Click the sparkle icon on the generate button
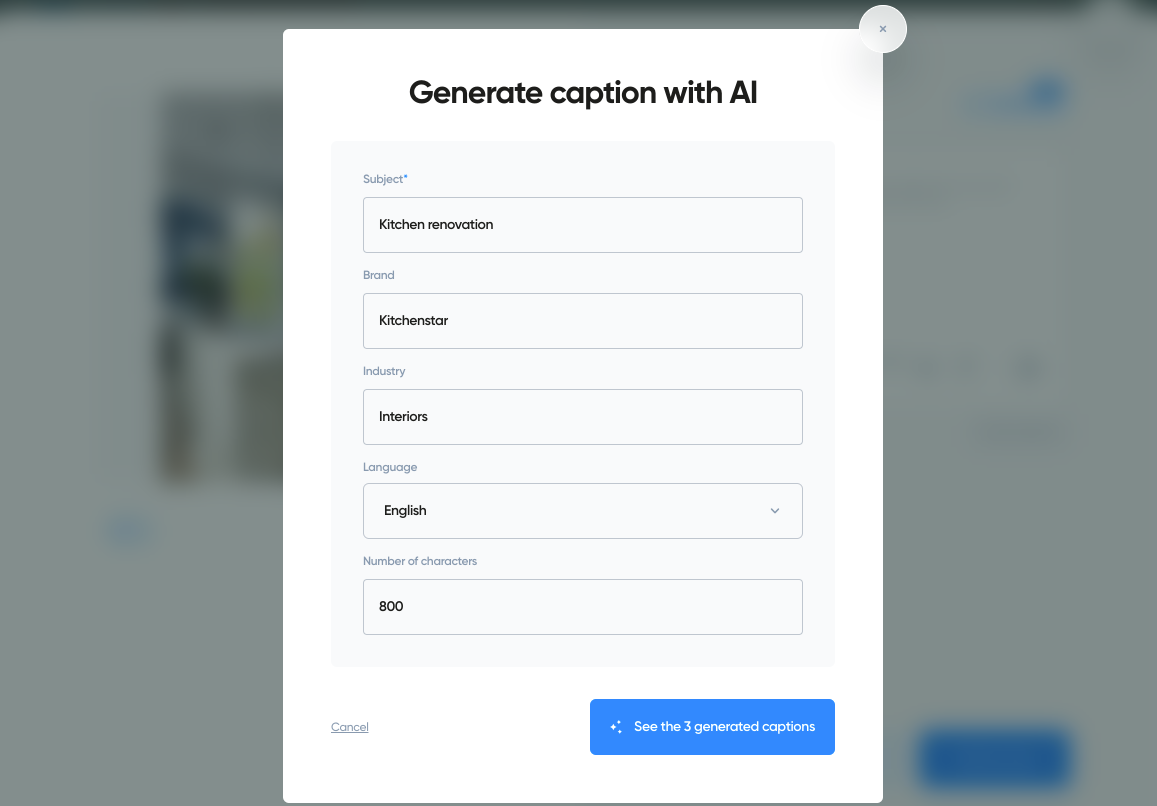Image resolution: width=1157 pixels, height=806 pixels. pos(616,727)
